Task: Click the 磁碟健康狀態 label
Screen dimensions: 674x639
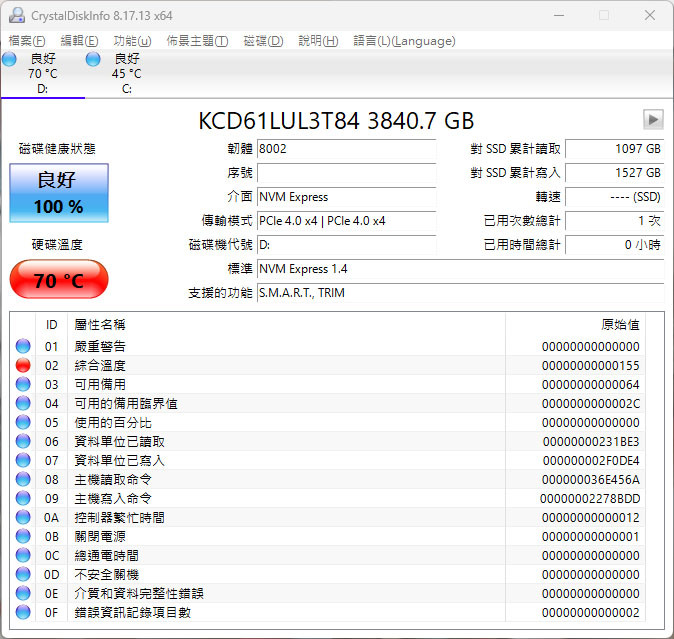Action: [57, 149]
